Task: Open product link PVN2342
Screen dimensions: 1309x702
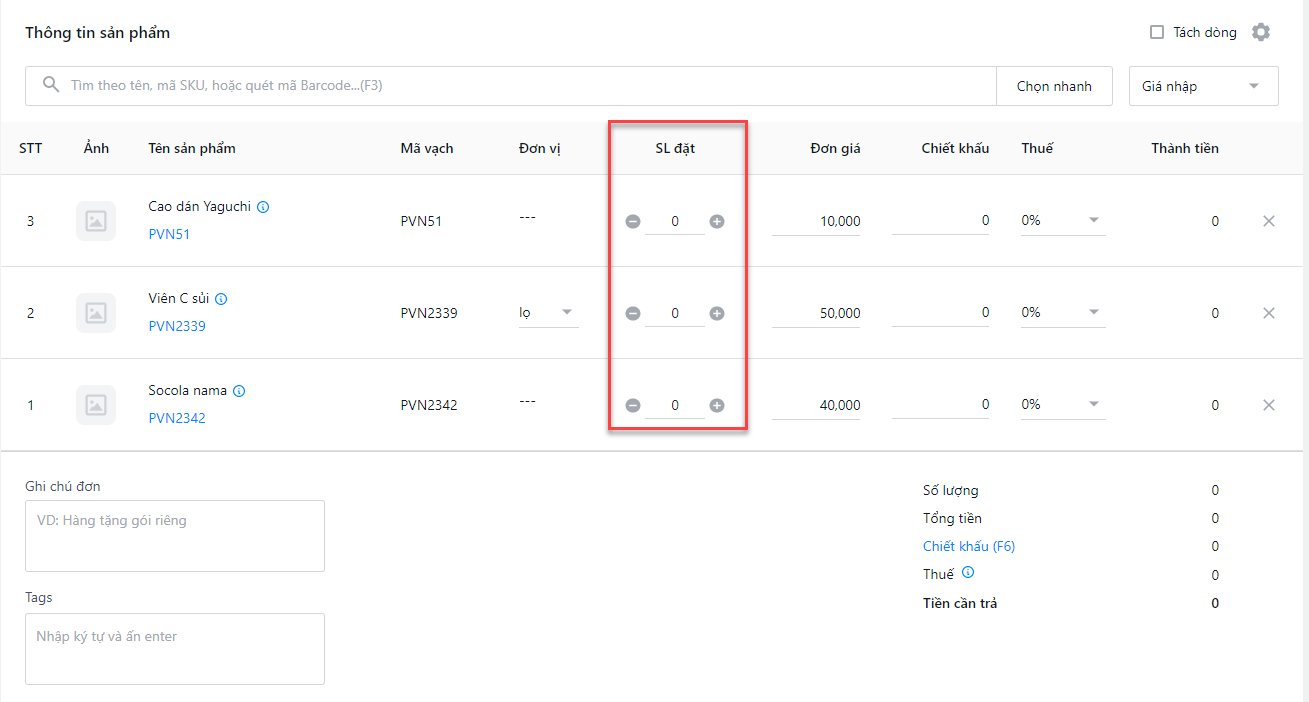Action: point(177,418)
